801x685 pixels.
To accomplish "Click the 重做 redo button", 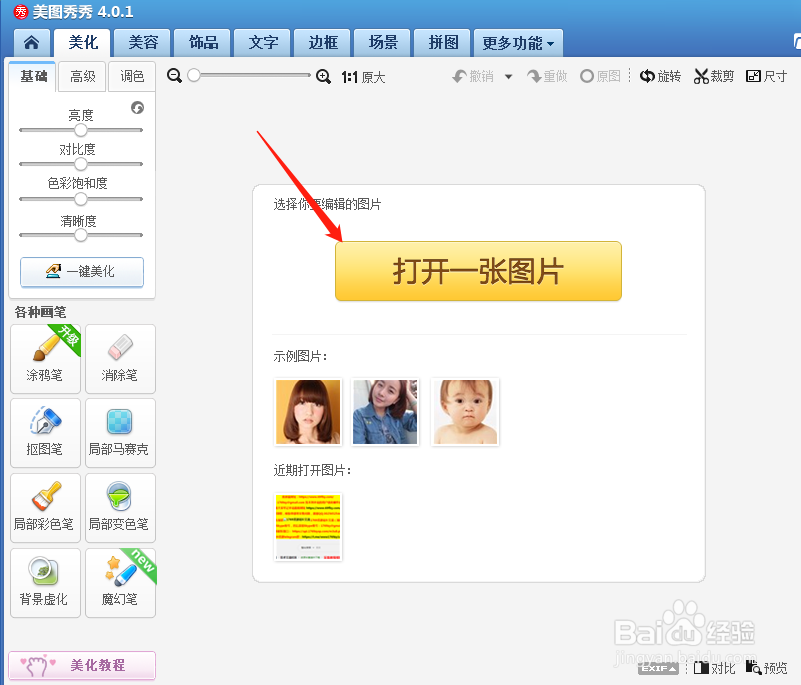I will coord(547,77).
